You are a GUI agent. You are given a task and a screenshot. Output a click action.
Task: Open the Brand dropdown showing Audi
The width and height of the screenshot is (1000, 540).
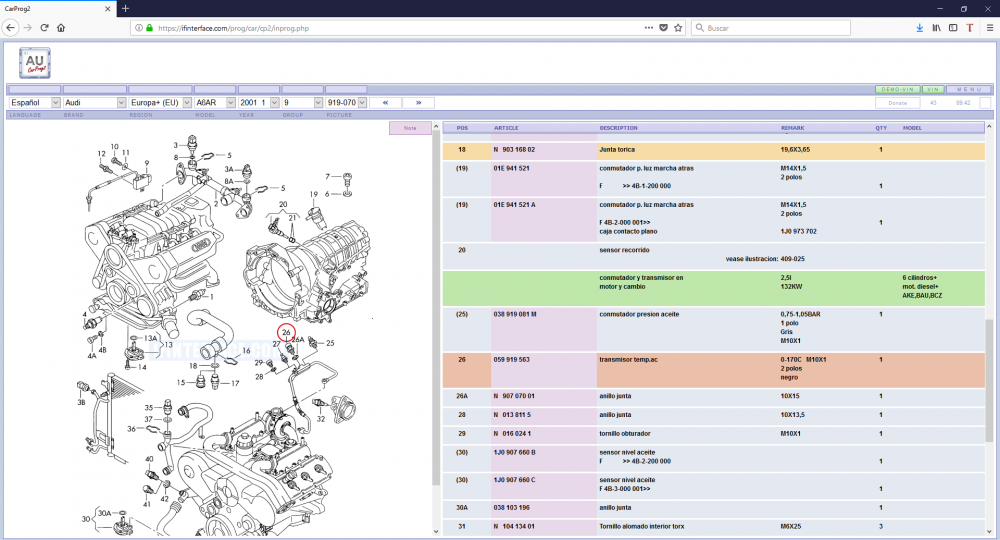(94, 103)
